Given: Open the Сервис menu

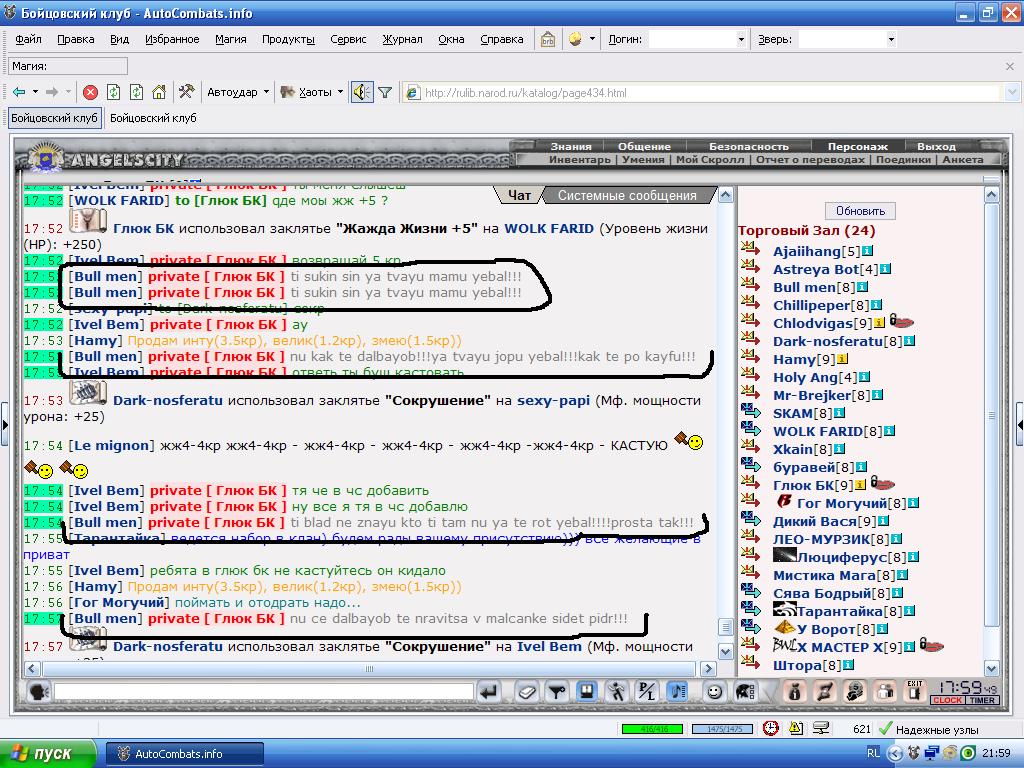Looking at the screenshot, I should click(x=348, y=39).
